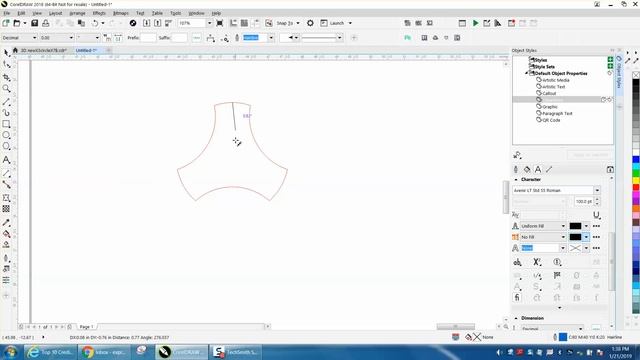Click the underline U icon in Character

coord(596,215)
